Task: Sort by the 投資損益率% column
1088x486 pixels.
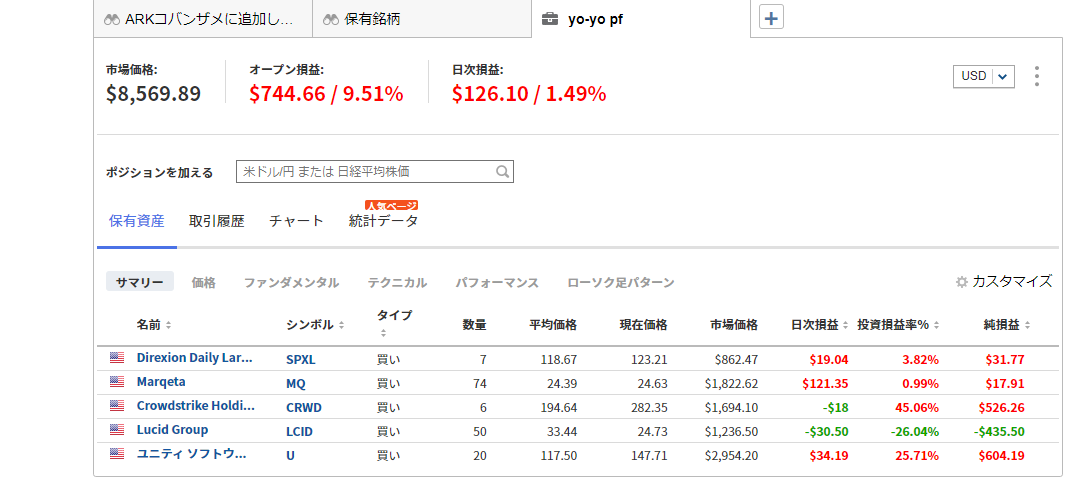Action: [x=936, y=325]
